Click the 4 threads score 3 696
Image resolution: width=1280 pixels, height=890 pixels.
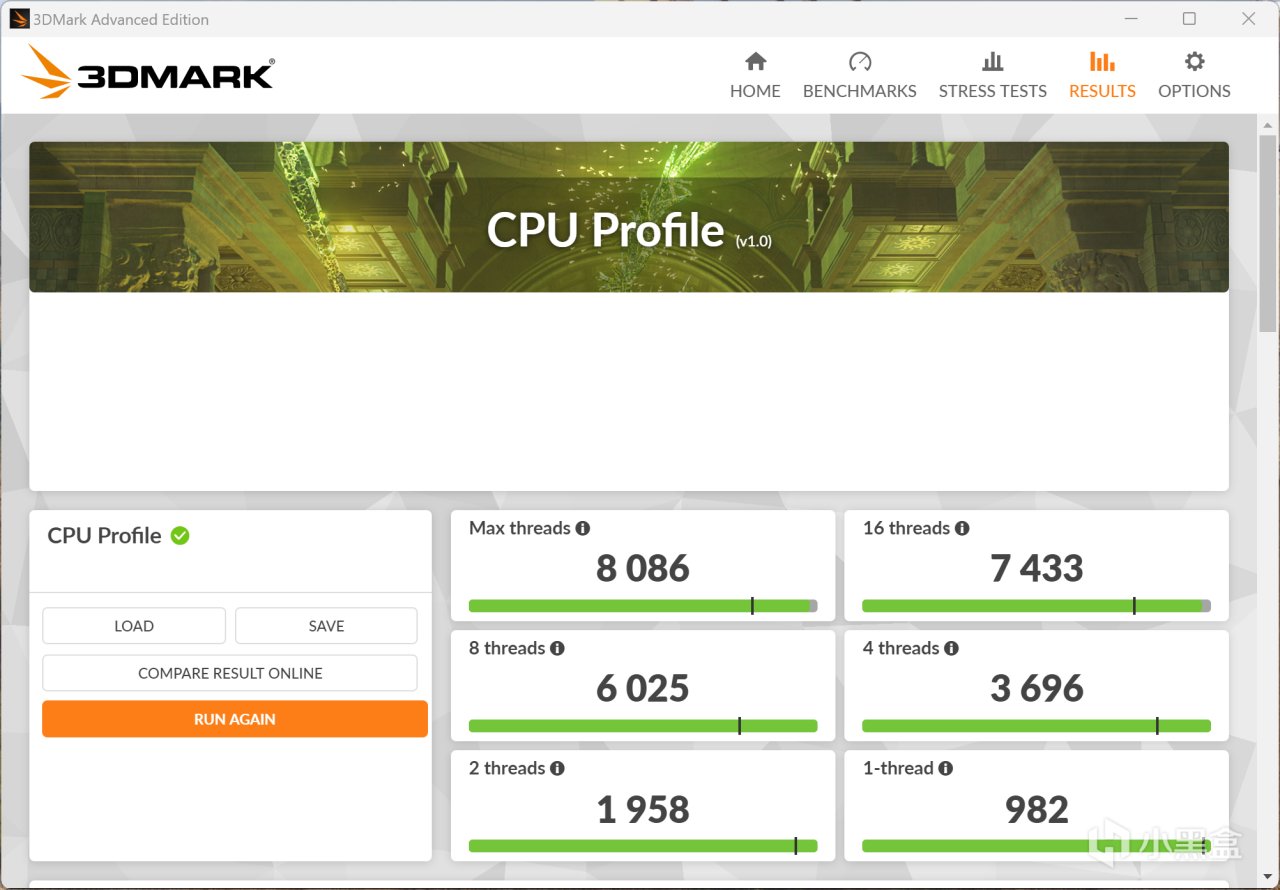1037,688
